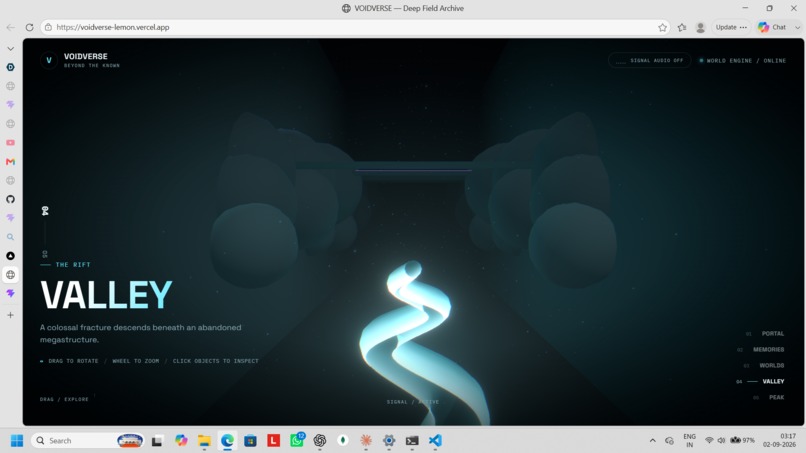Open File Explorer from the taskbar
This screenshot has width=806, height=453.
(204, 441)
